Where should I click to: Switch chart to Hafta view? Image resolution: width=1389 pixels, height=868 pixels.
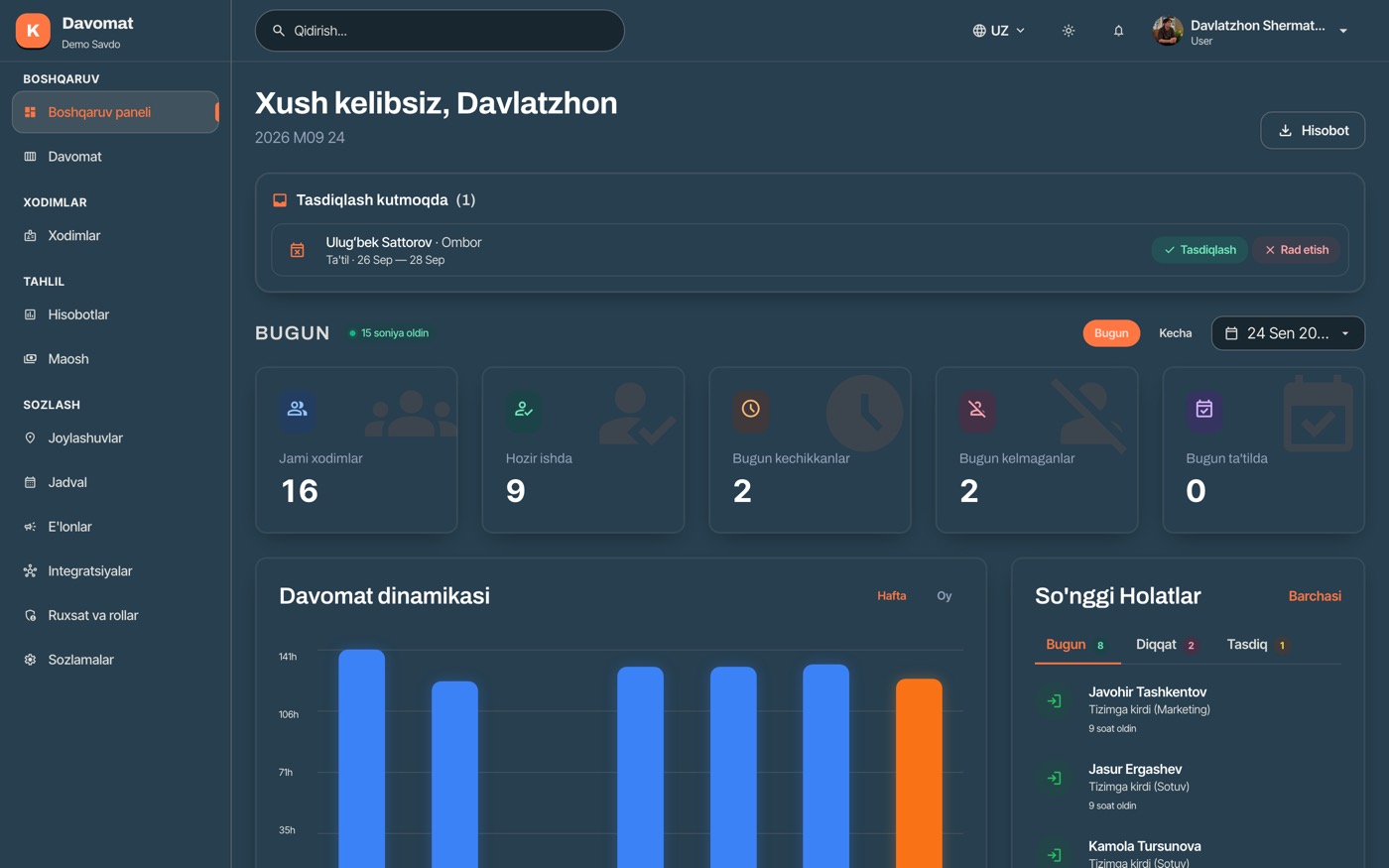coord(892,596)
